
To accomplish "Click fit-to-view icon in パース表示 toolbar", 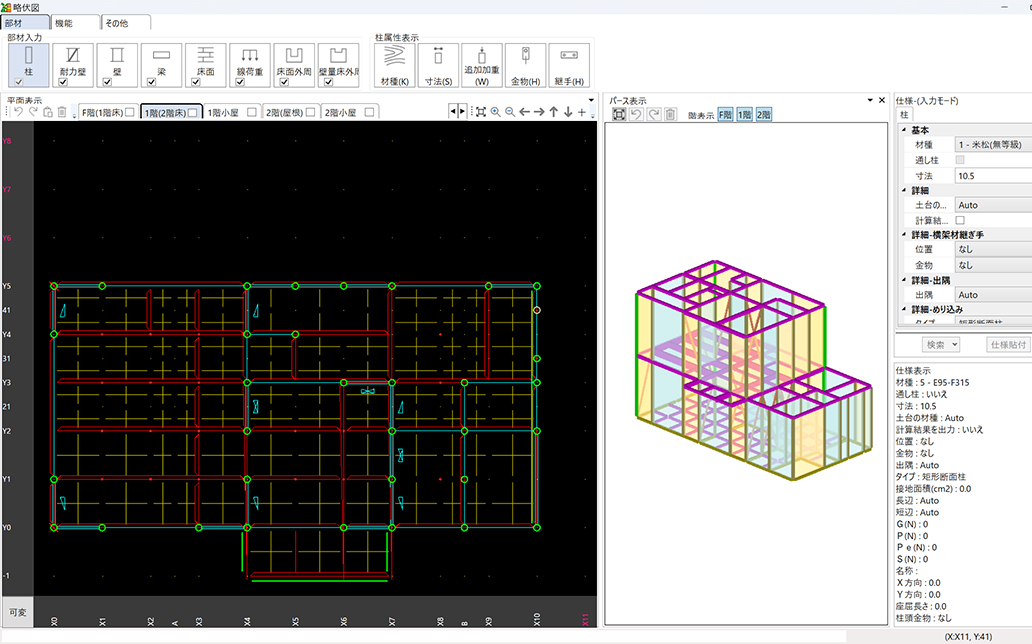I will pos(619,115).
